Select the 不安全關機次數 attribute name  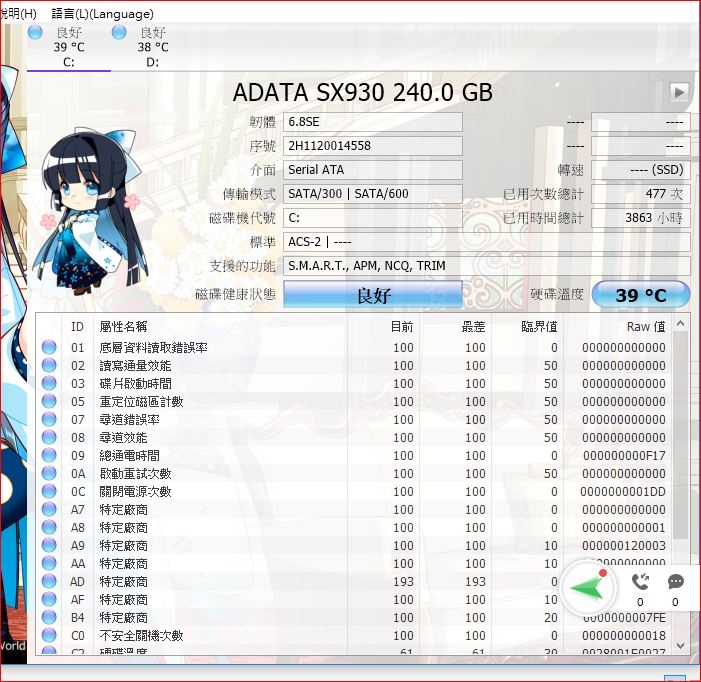click(x=141, y=636)
